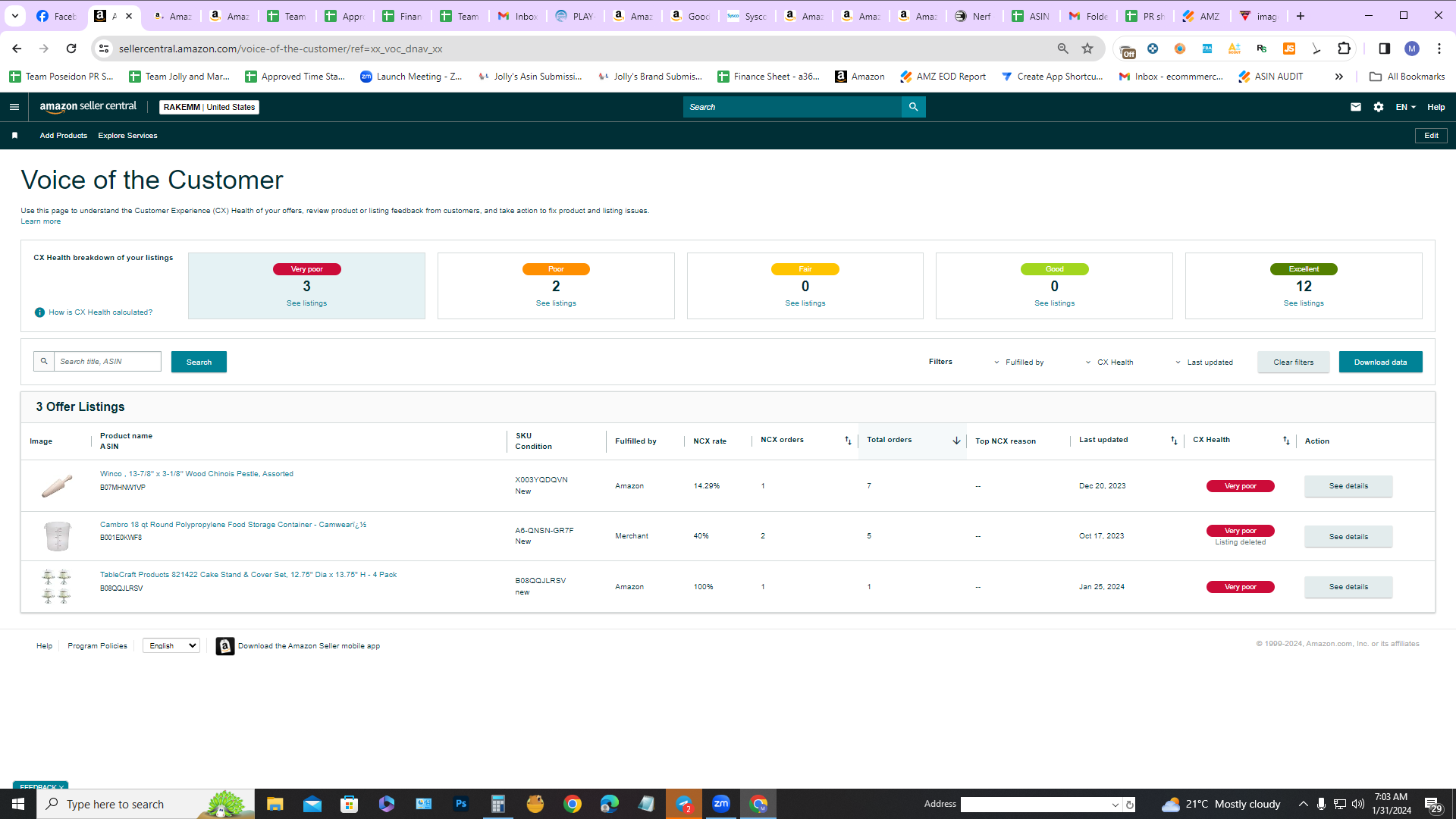The width and height of the screenshot is (1456, 819).
Task: Open Zoom from the taskbar
Action: (721, 804)
